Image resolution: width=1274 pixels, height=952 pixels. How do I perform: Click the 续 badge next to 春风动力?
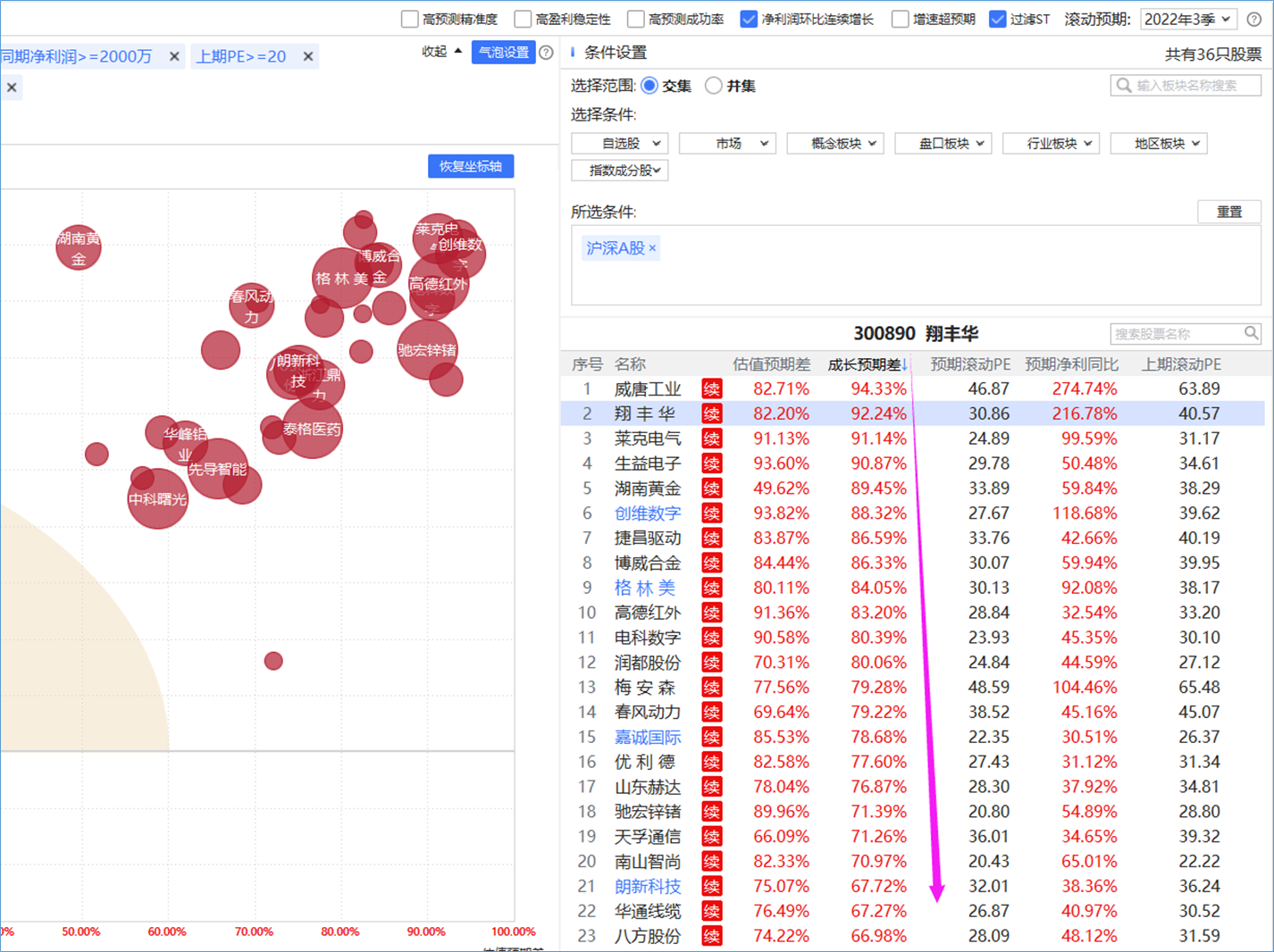pyautogui.click(x=711, y=712)
